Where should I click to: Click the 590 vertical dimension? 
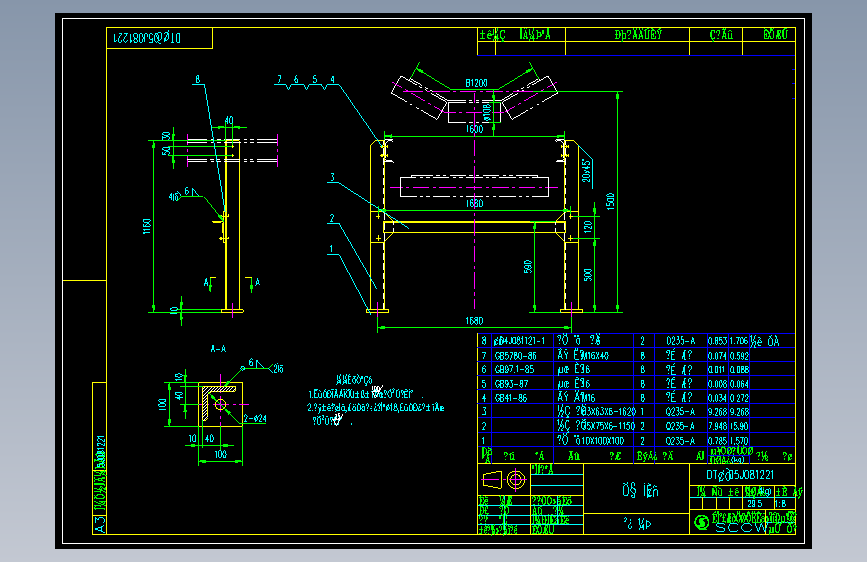[527, 267]
